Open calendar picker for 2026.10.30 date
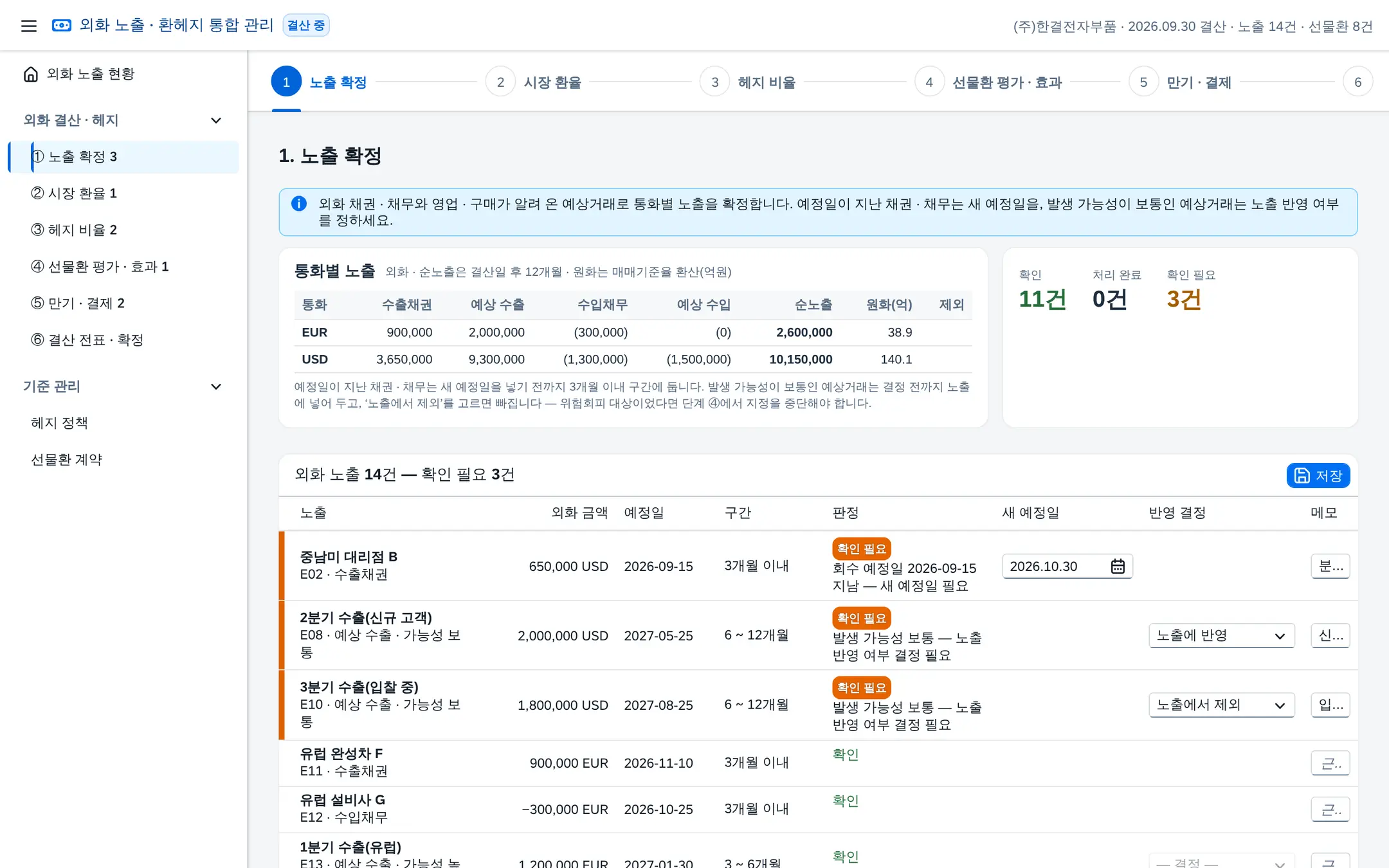 tap(1118, 566)
